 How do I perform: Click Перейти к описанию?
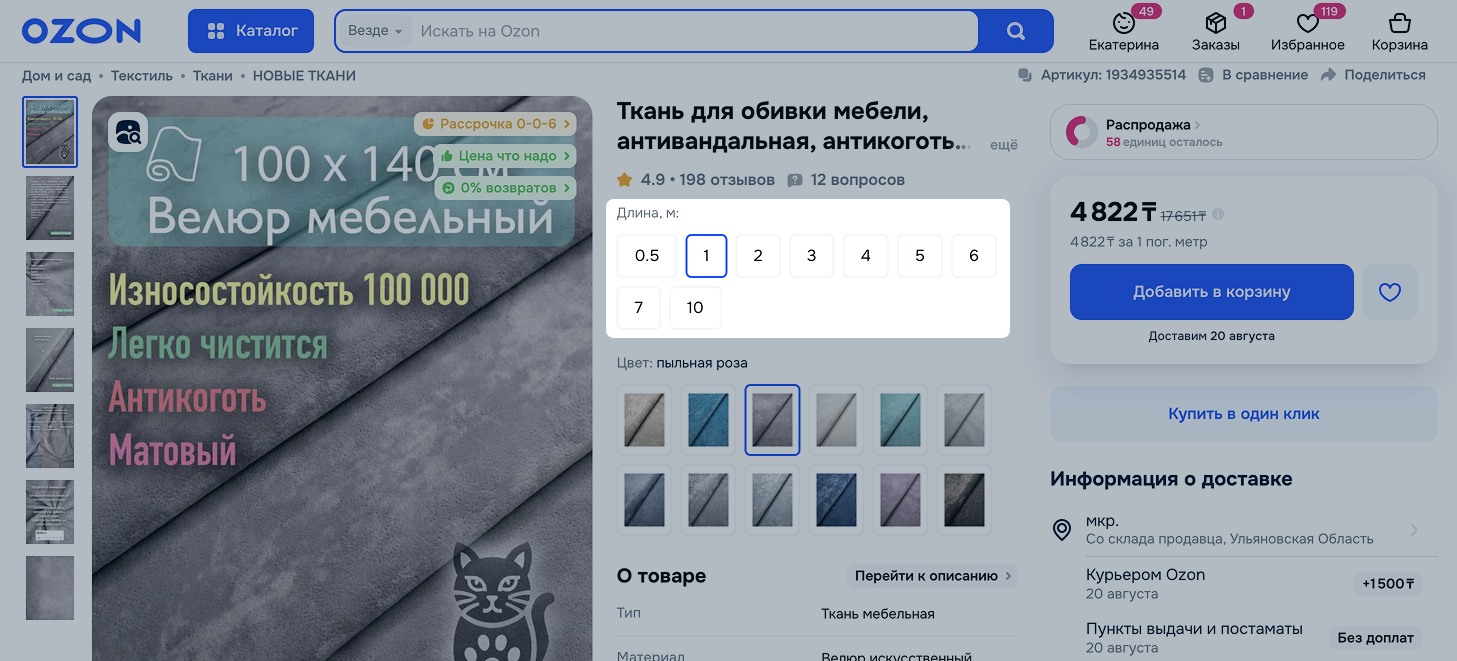[932, 576]
